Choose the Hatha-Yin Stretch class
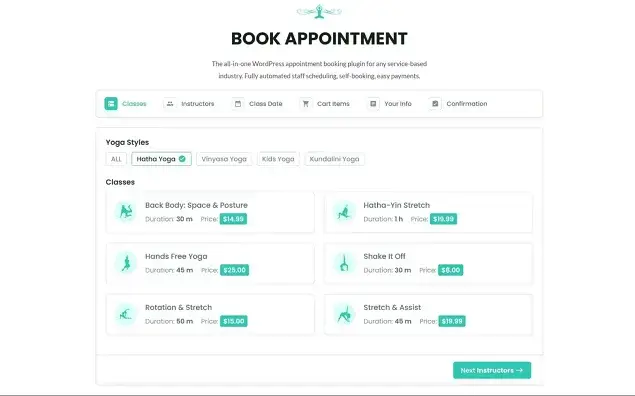Image resolution: width=635 pixels, height=396 pixels. pos(428,212)
